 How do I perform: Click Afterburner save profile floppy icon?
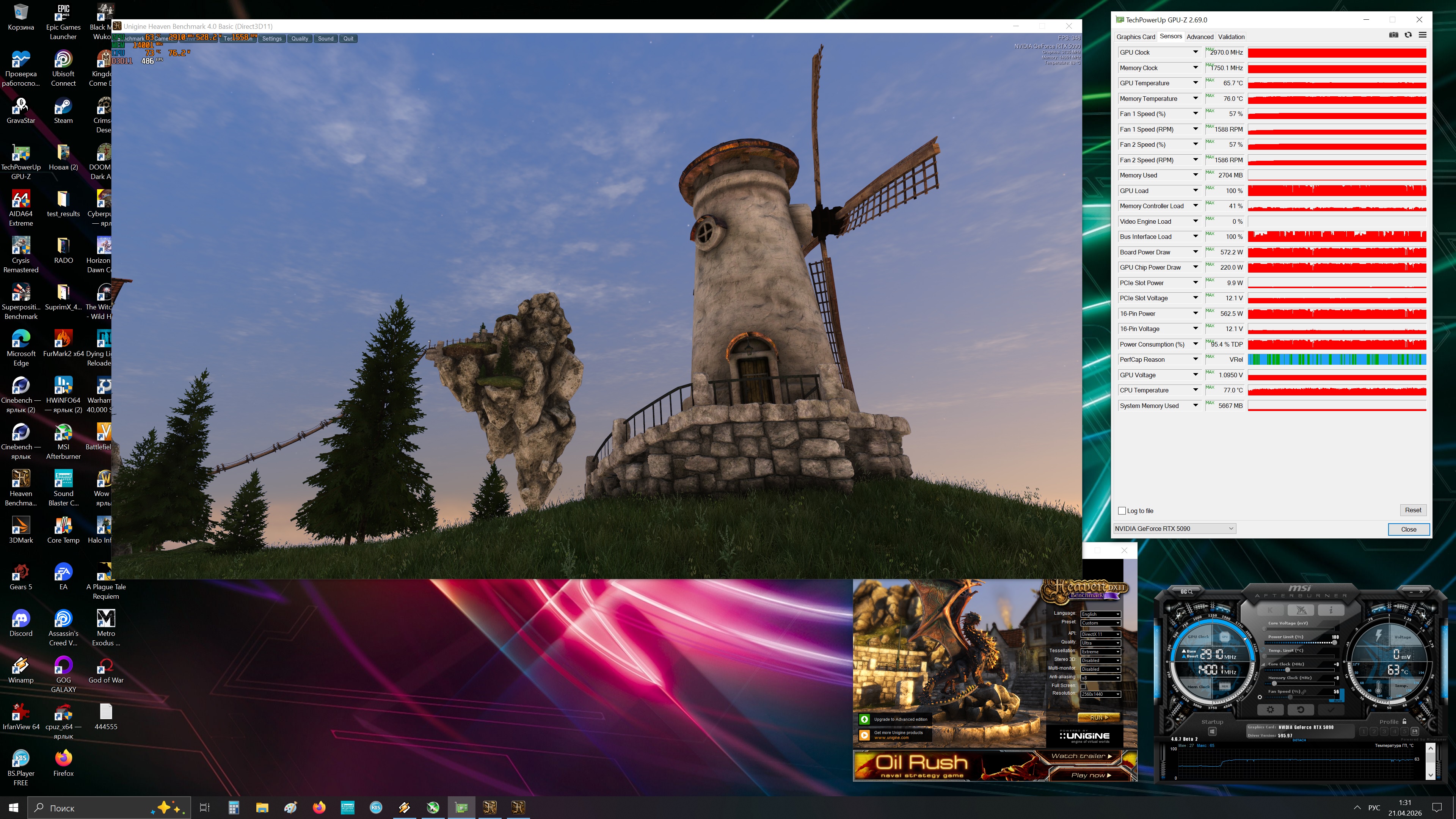(x=1415, y=731)
